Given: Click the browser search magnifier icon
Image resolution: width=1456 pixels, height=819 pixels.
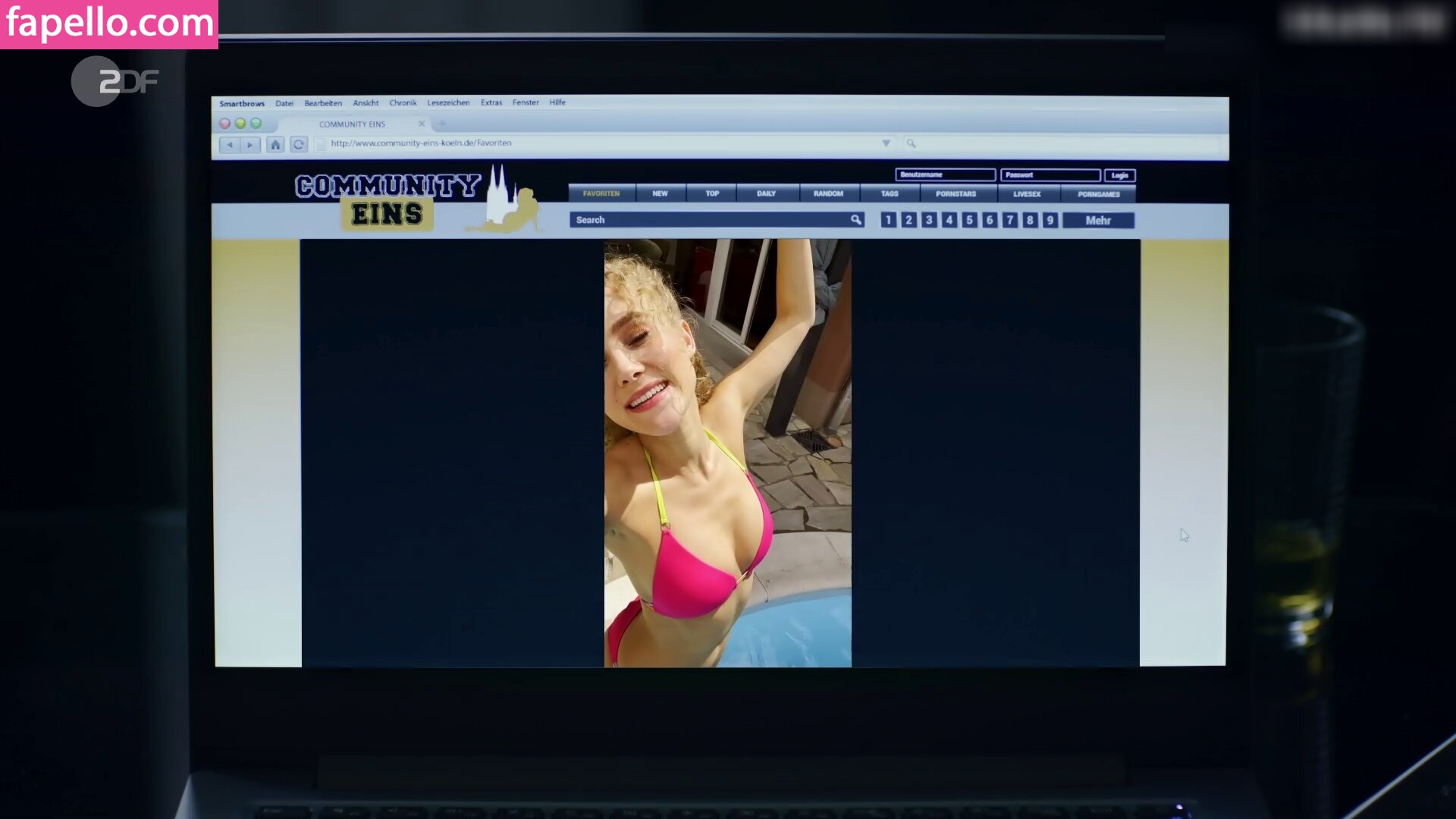Looking at the screenshot, I should pos(912,143).
